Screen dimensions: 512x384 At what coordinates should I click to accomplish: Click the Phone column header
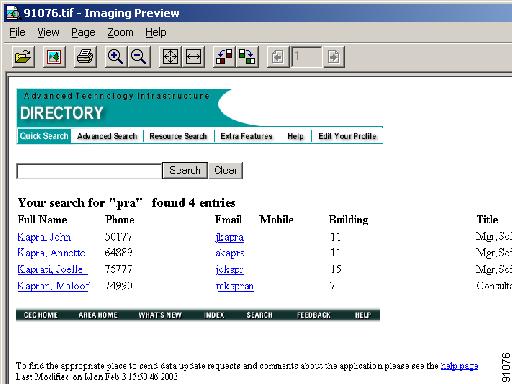[x=120, y=220]
